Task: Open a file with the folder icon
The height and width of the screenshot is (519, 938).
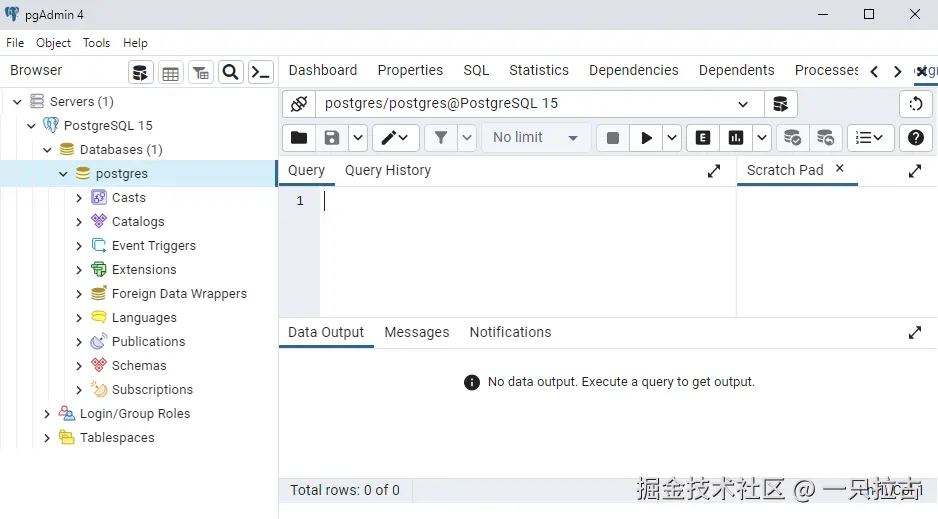Action: point(299,138)
